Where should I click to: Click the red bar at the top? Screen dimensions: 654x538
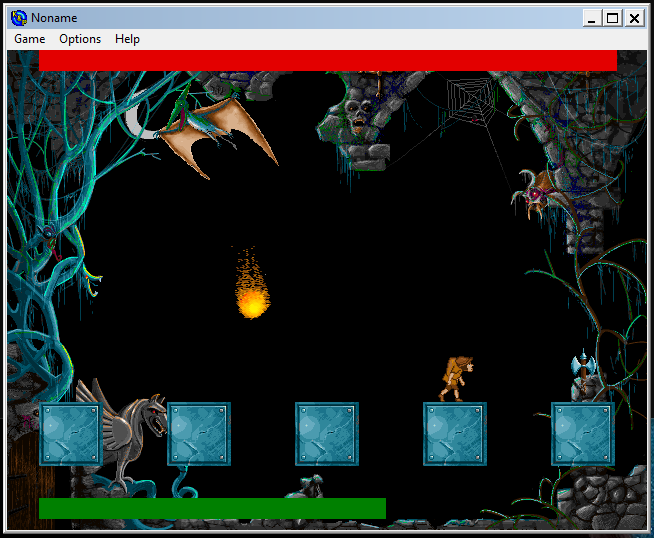[328, 61]
